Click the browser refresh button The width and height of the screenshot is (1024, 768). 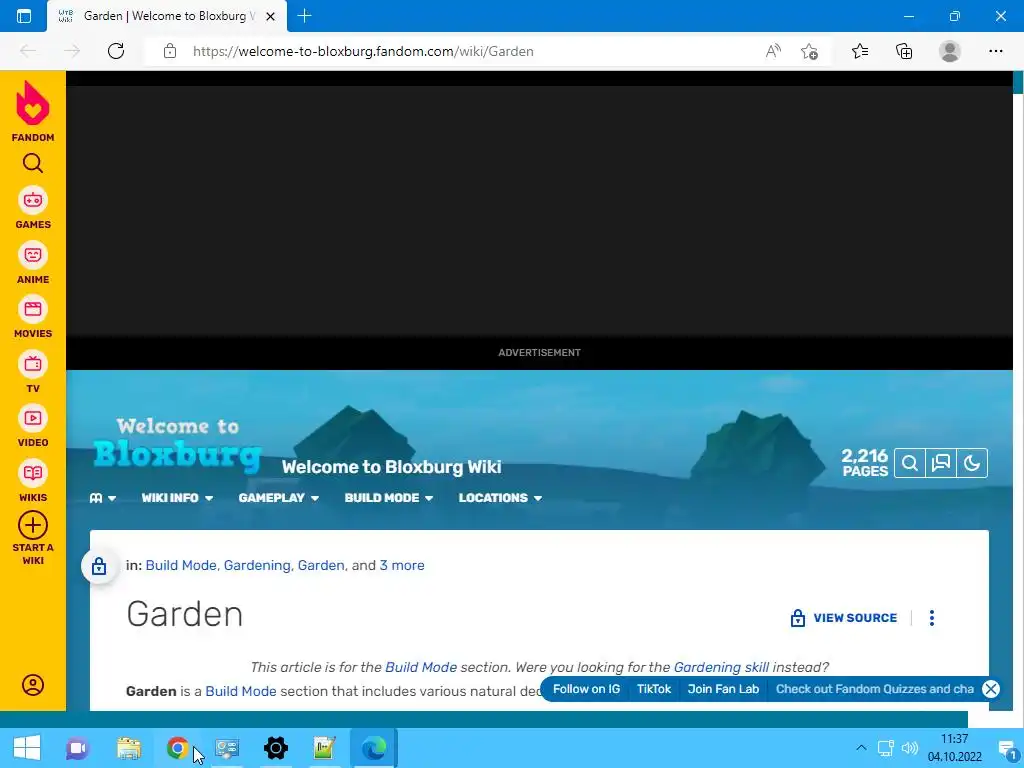(116, 51)
